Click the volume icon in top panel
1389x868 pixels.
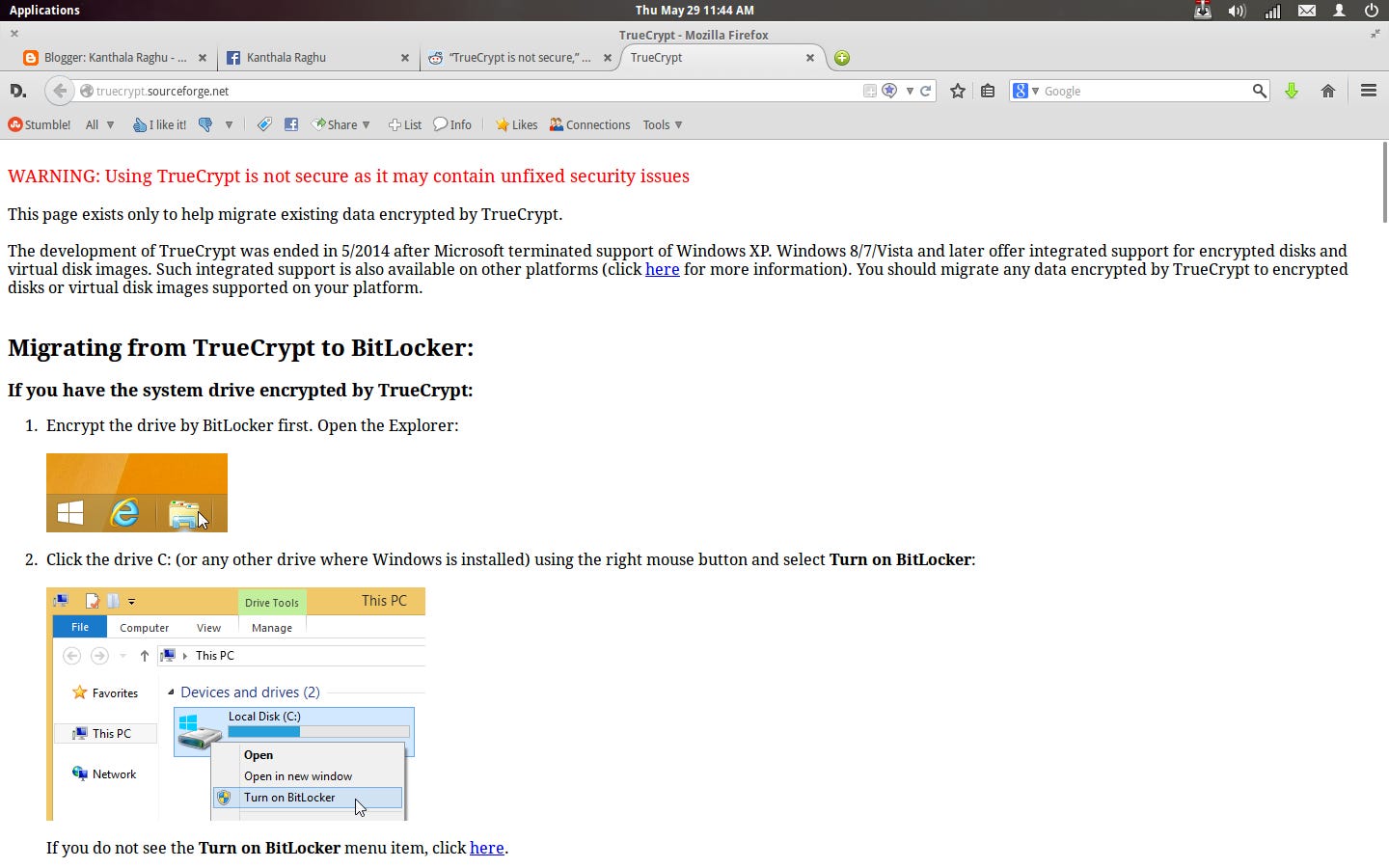1237,11
